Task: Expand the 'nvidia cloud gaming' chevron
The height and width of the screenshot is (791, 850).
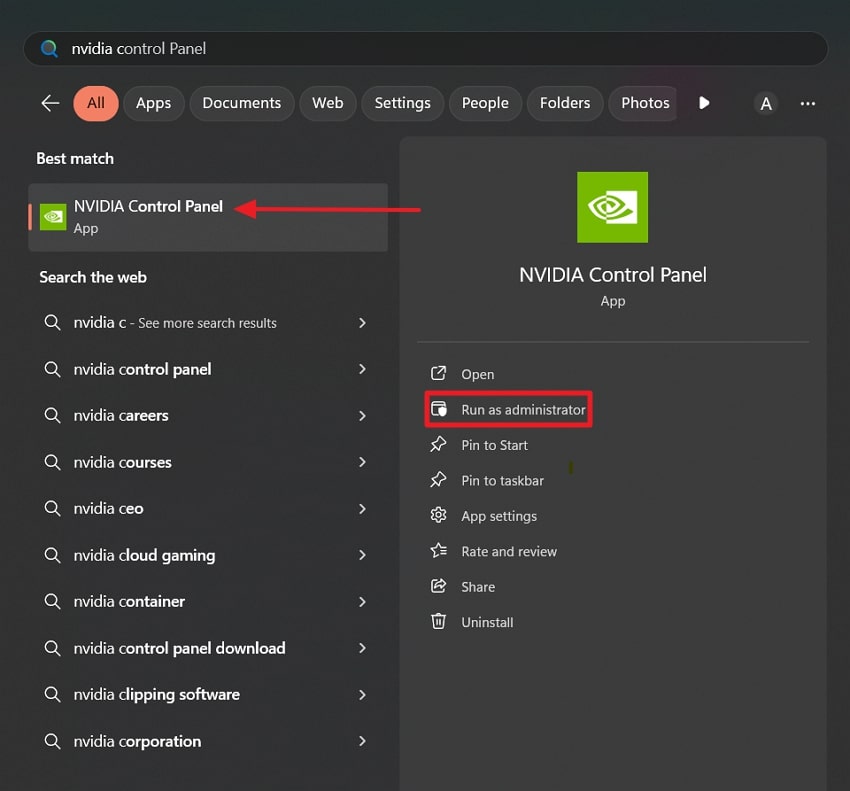Action: coord(362,555)
